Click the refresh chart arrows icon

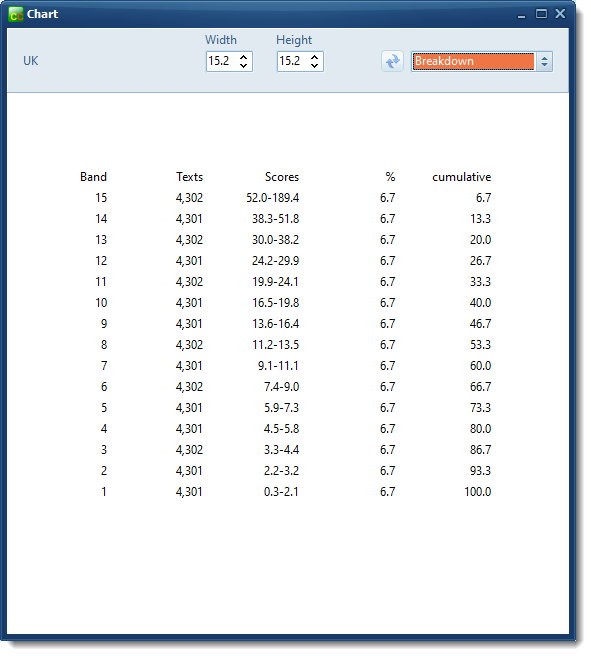pos(392,62)
